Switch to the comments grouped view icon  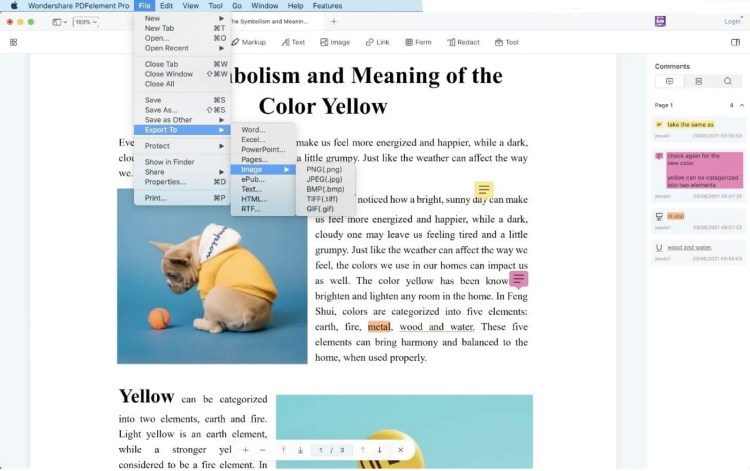(699, 81)
